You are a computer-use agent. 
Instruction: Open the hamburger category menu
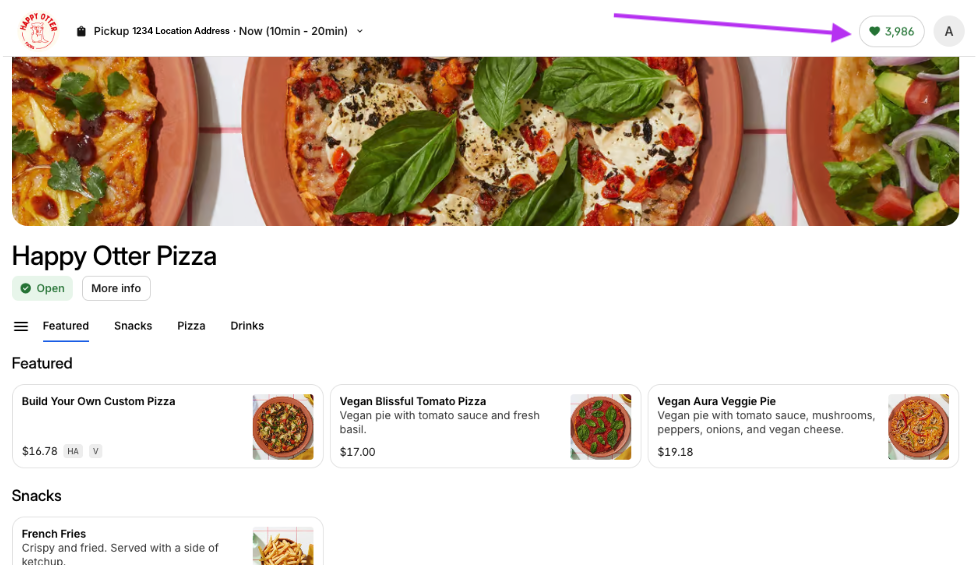(21, 326)
